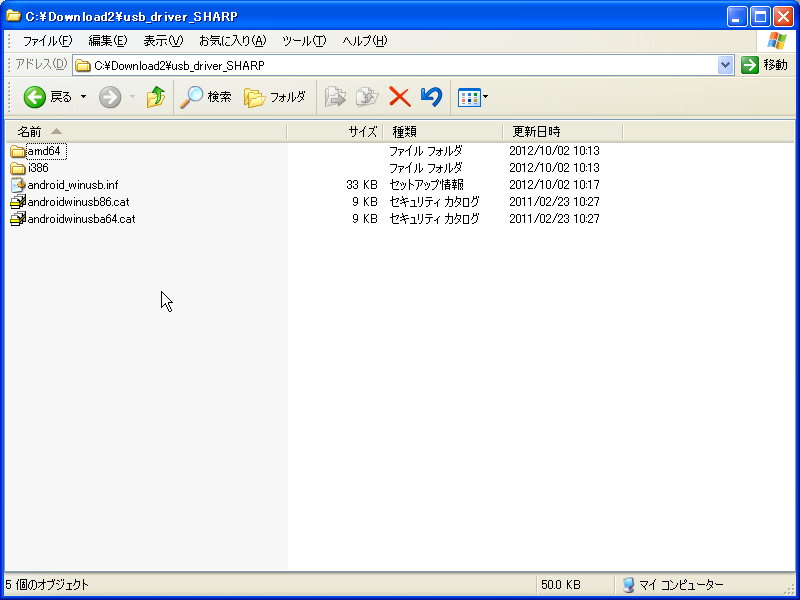Open the お気に入り(A) menu

233,41
